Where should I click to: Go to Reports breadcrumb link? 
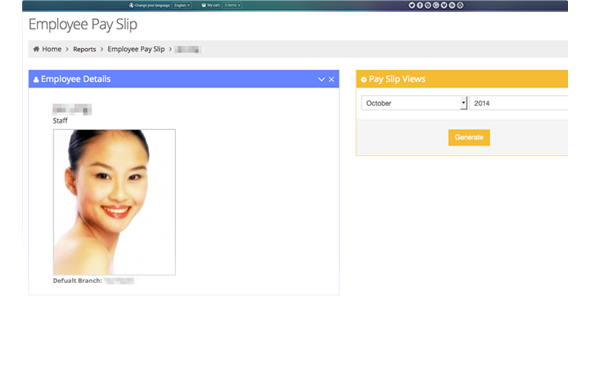click(85, 49)
